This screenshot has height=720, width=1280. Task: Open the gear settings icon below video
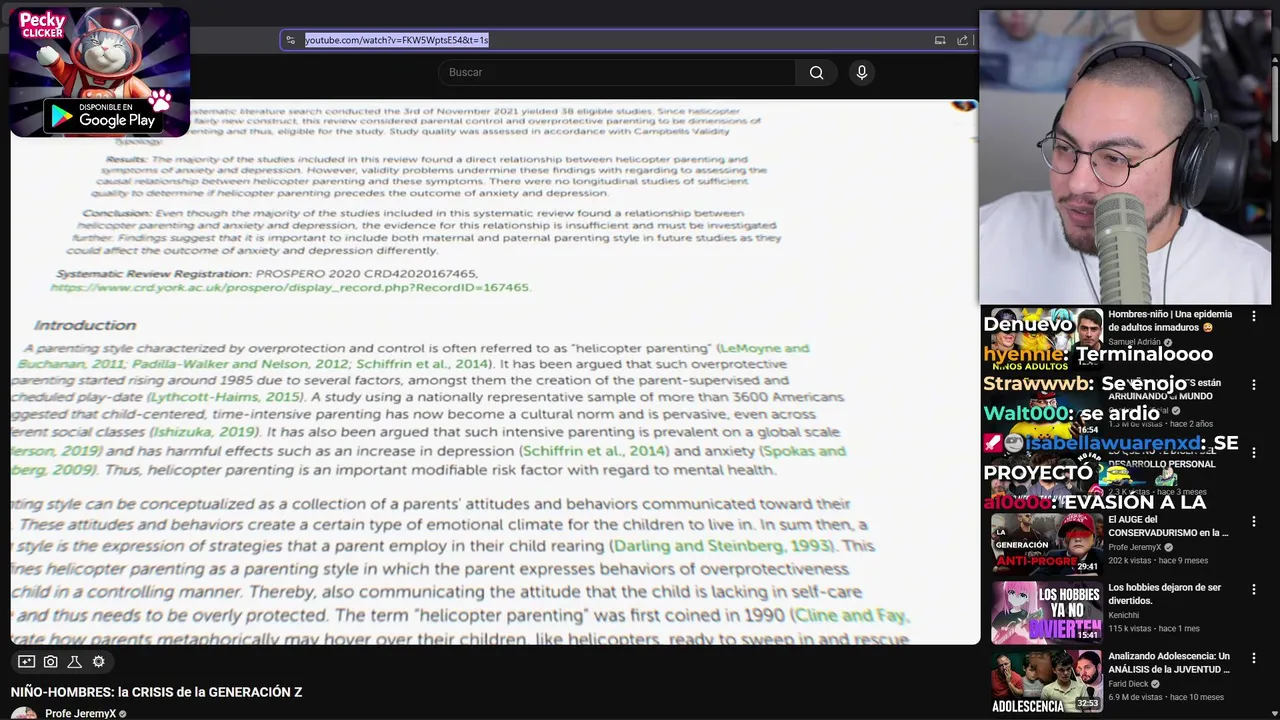point(99,661)
